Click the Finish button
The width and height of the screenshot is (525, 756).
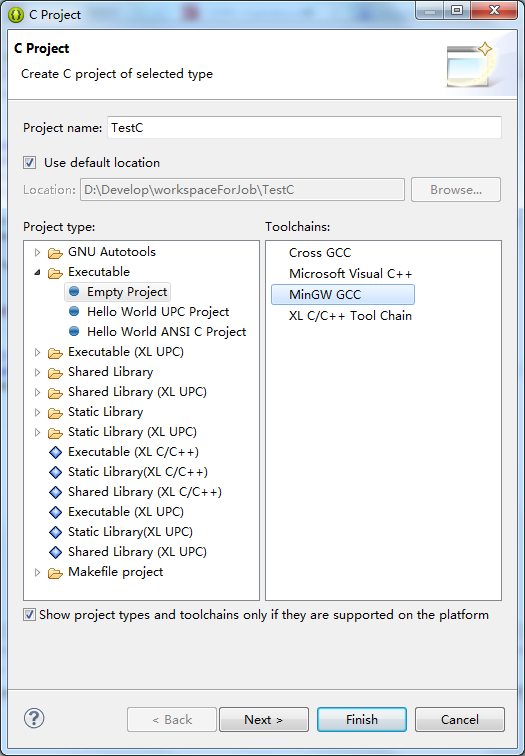click(x=362, y=719)
